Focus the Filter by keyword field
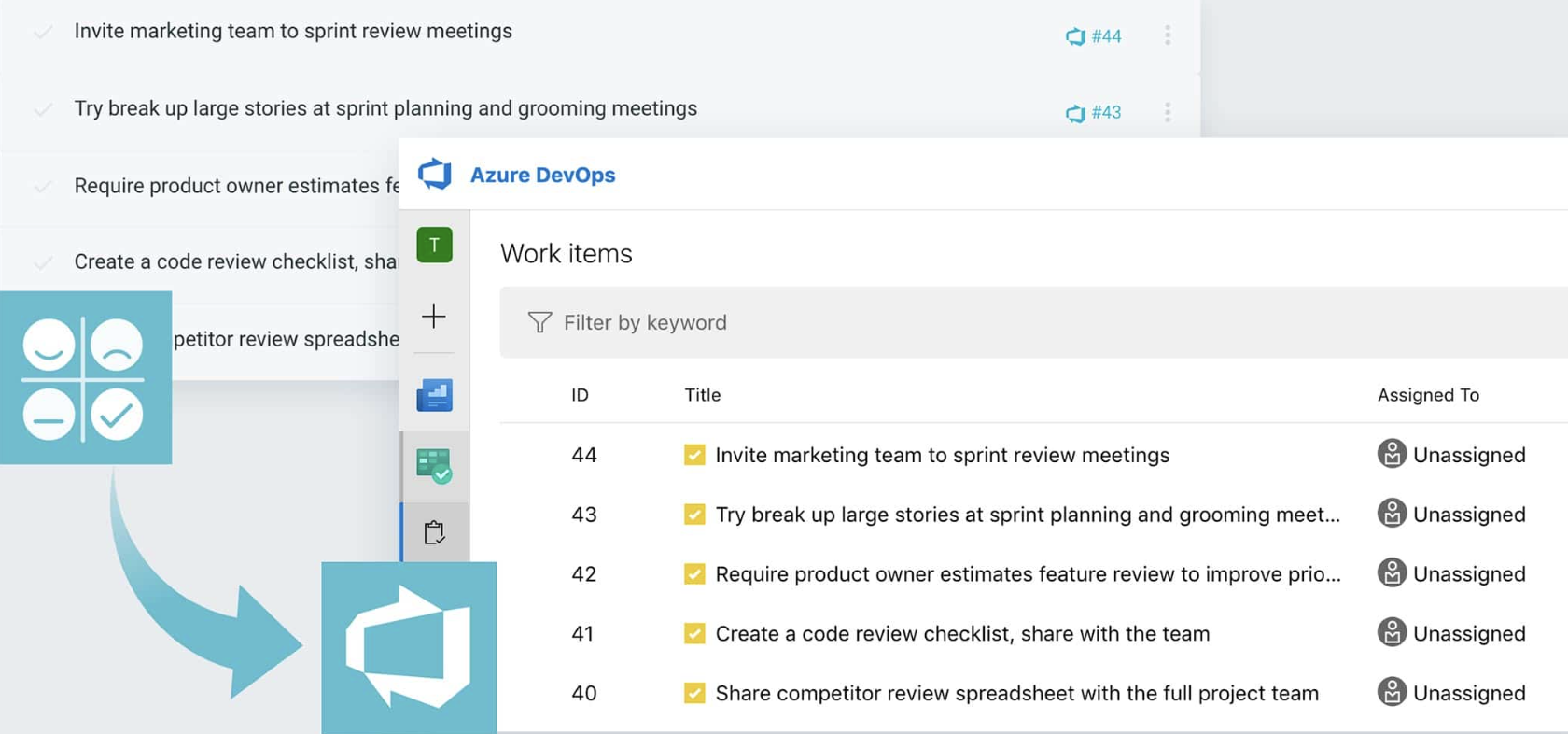The width and height of the screenshot is (1568, 734). (x=1034, y=322)
